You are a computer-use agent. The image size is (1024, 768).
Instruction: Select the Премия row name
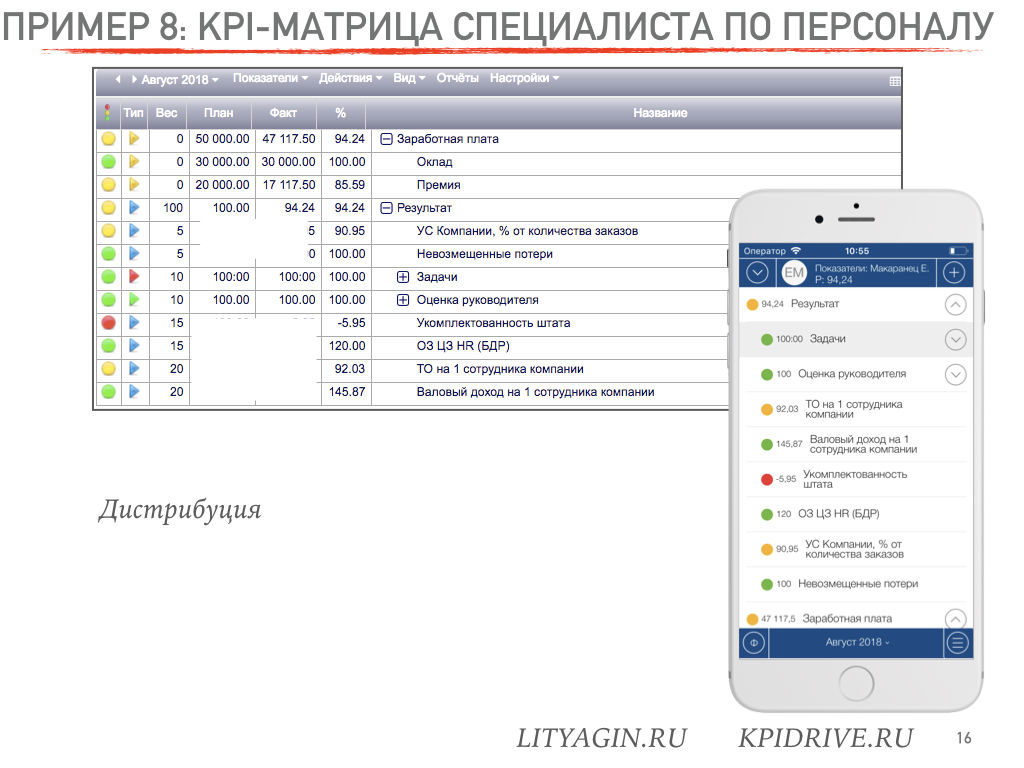(438, 185)
